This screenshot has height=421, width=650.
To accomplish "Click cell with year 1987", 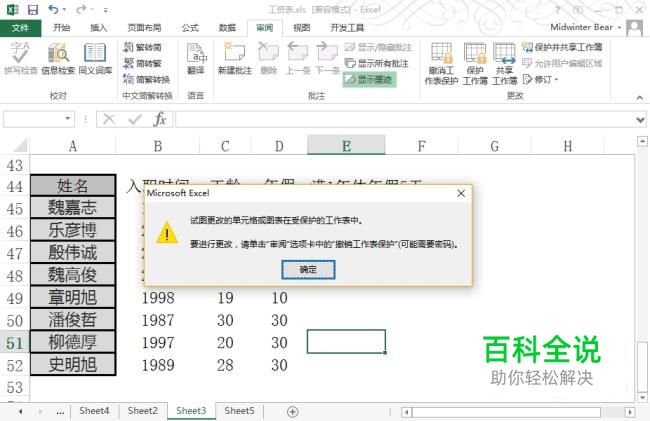I will click(x=158, y=320).
